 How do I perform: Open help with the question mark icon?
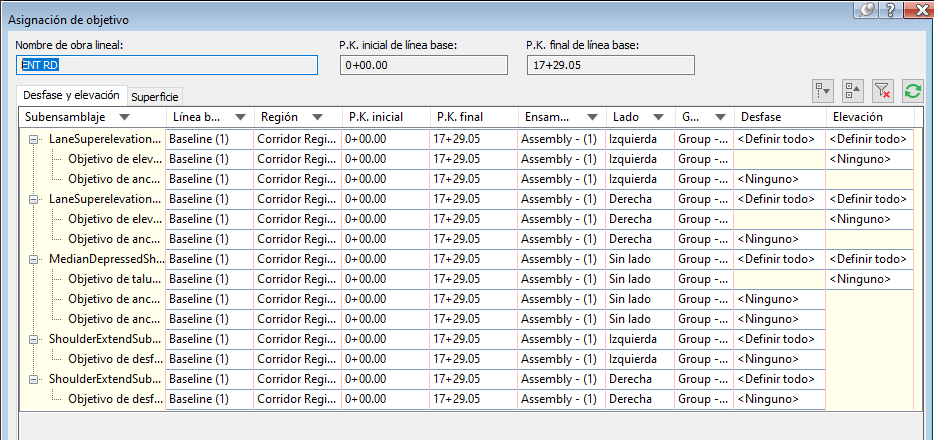click(x=890, y=10)
